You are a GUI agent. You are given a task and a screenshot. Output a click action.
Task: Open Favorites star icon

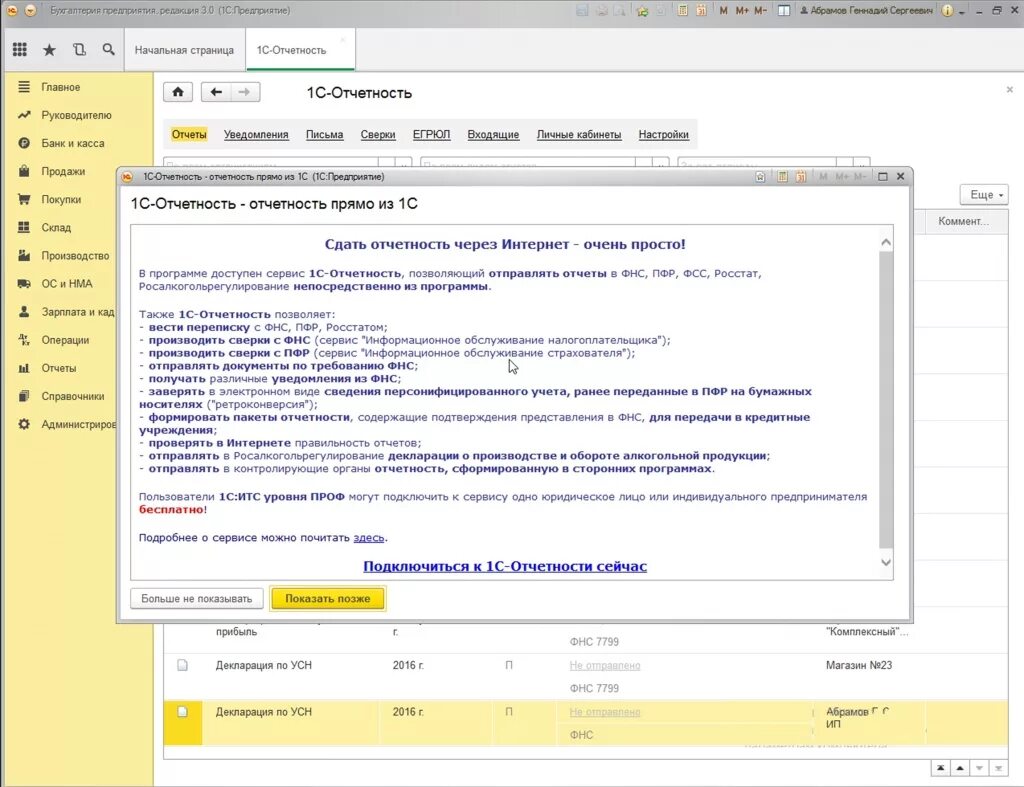tap(49, 50)
